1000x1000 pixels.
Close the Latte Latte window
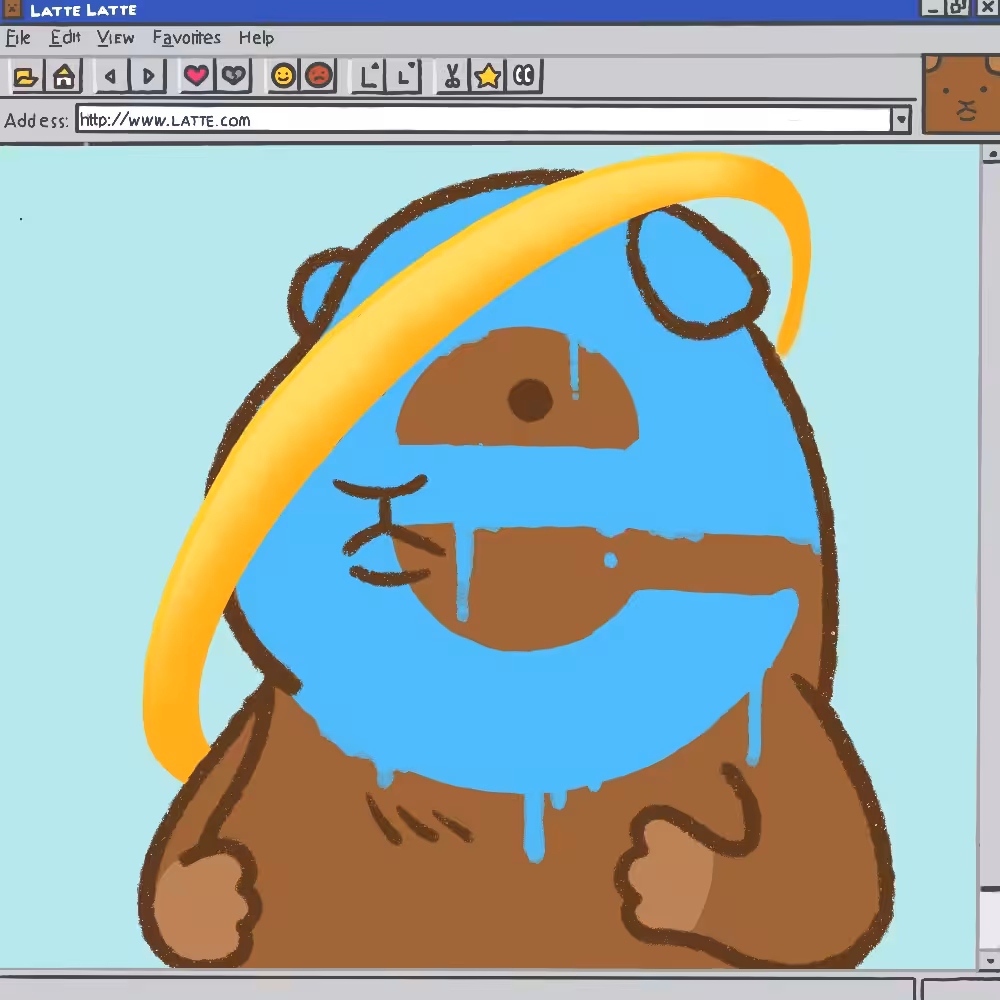pos(987,8)
